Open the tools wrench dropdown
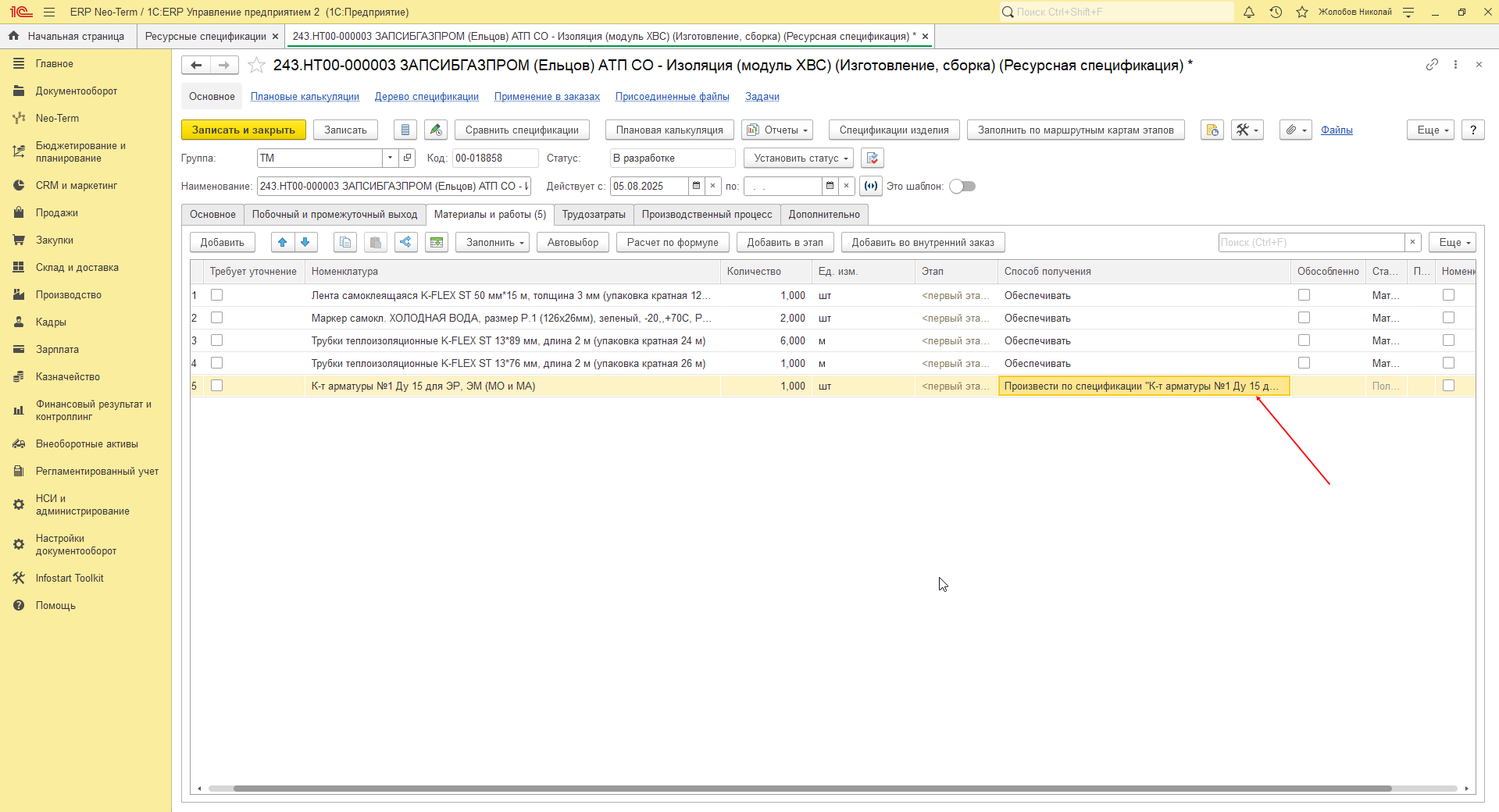The height and width of the screenshot is (812, 1499). [1247, 130]
